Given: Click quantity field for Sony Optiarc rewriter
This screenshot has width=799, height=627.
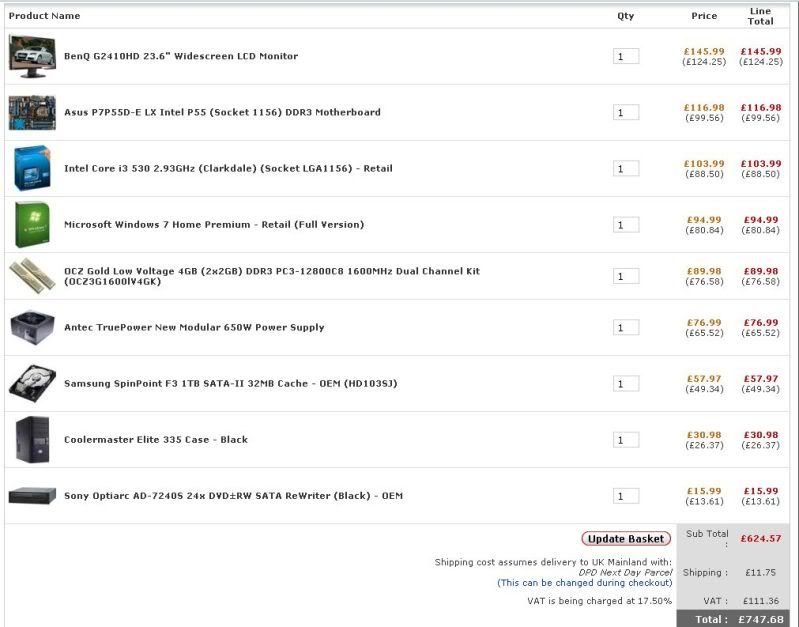Looking at the screenshot, I should coord(626,495).
